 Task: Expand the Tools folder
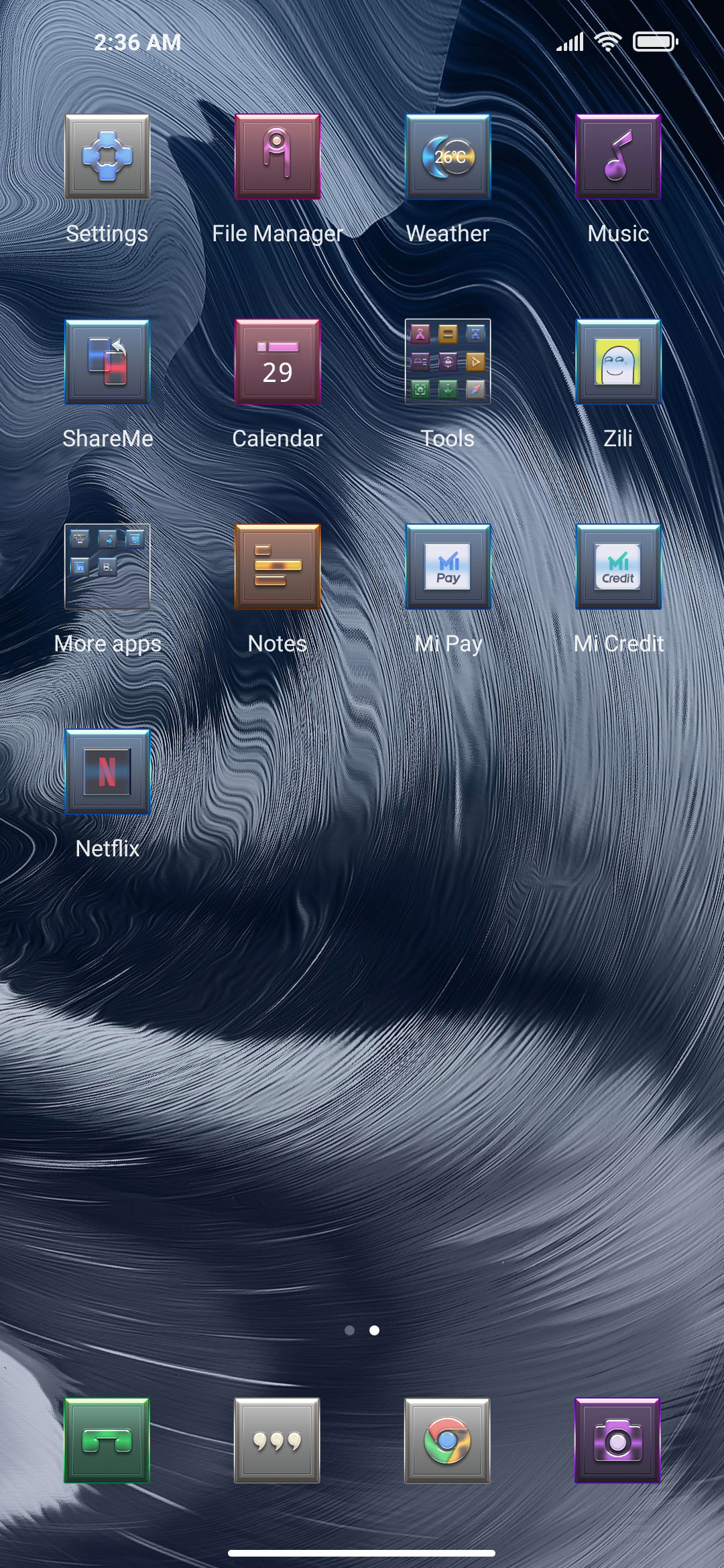[x=448, y=362]
